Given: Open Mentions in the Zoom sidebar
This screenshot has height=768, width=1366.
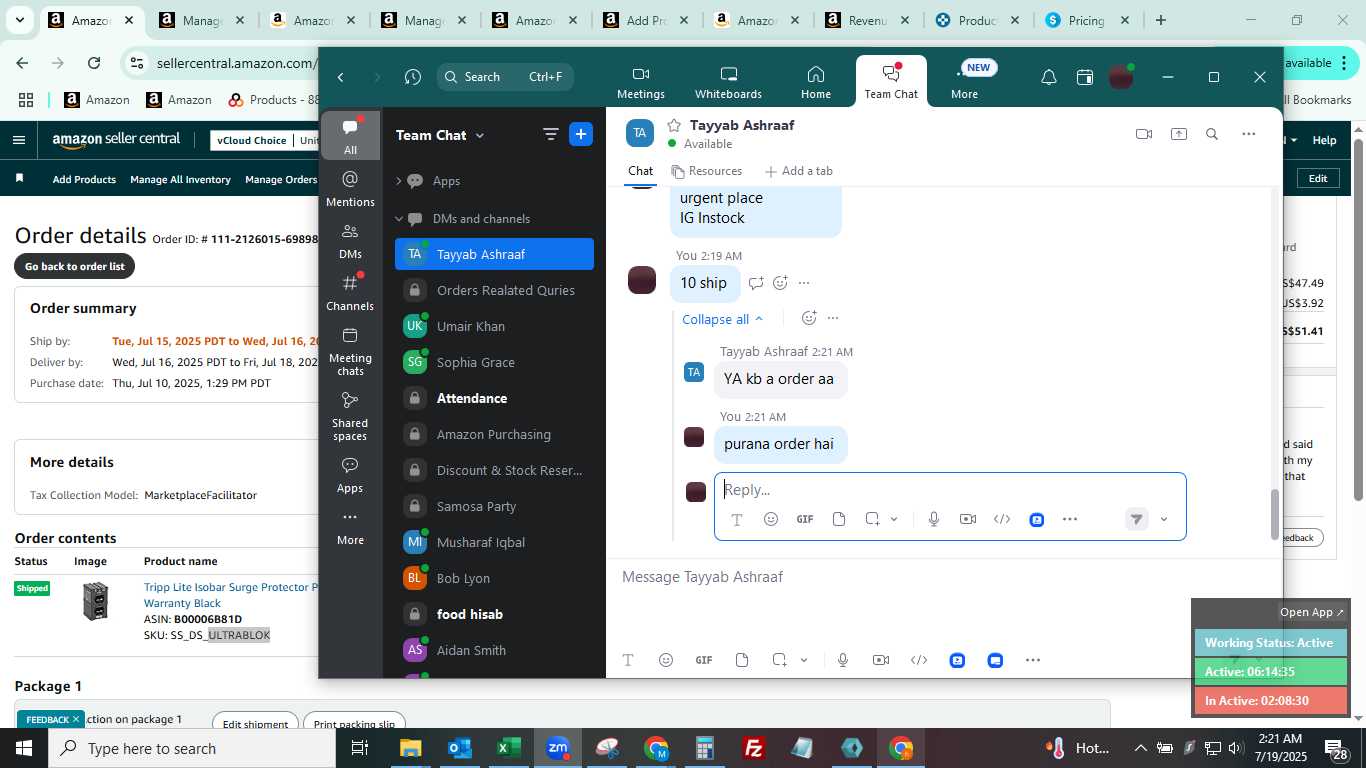Looking at the screenshot, I should pyautogui.click(x=350, y=188).
